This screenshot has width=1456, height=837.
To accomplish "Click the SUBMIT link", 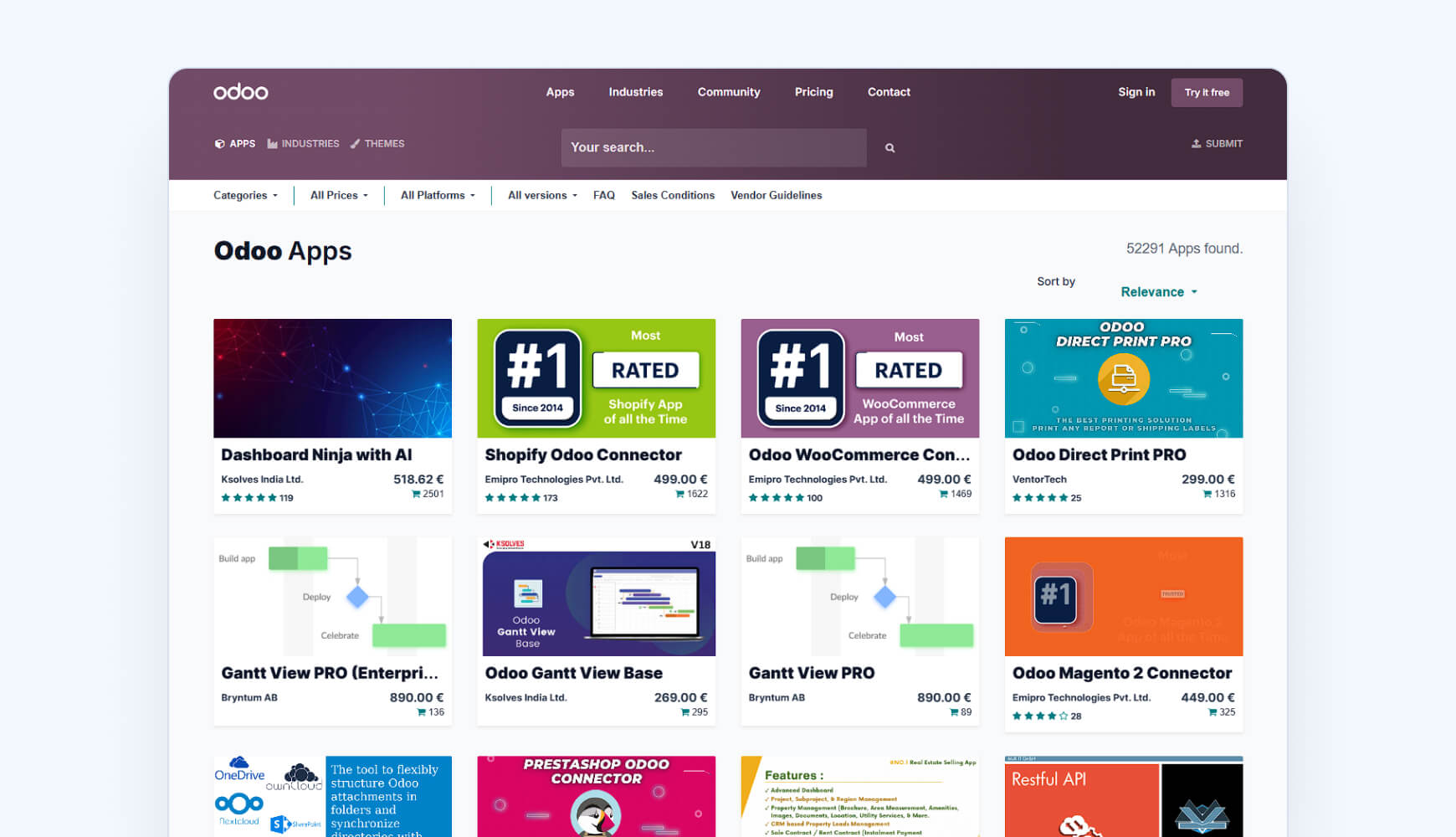I will point(1218,144).
